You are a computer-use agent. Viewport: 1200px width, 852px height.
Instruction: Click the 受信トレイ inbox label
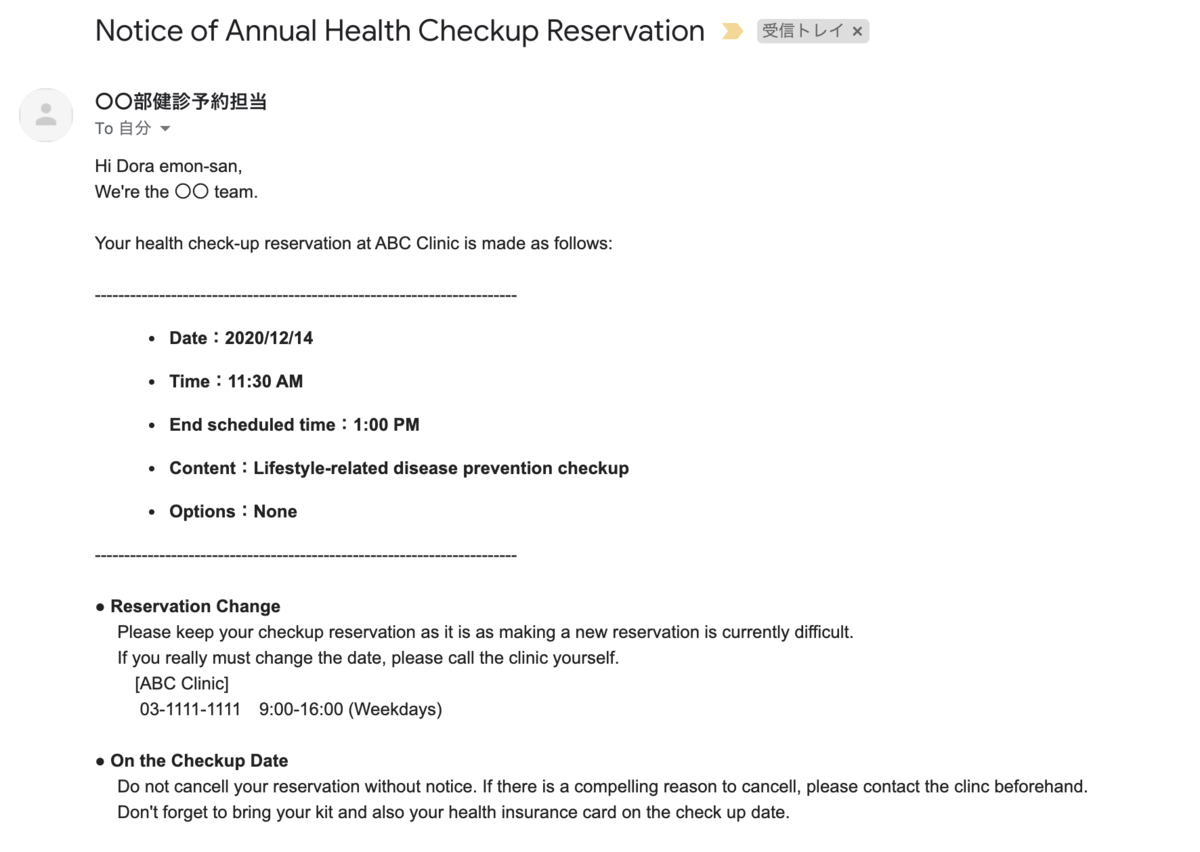pos(803,32)
